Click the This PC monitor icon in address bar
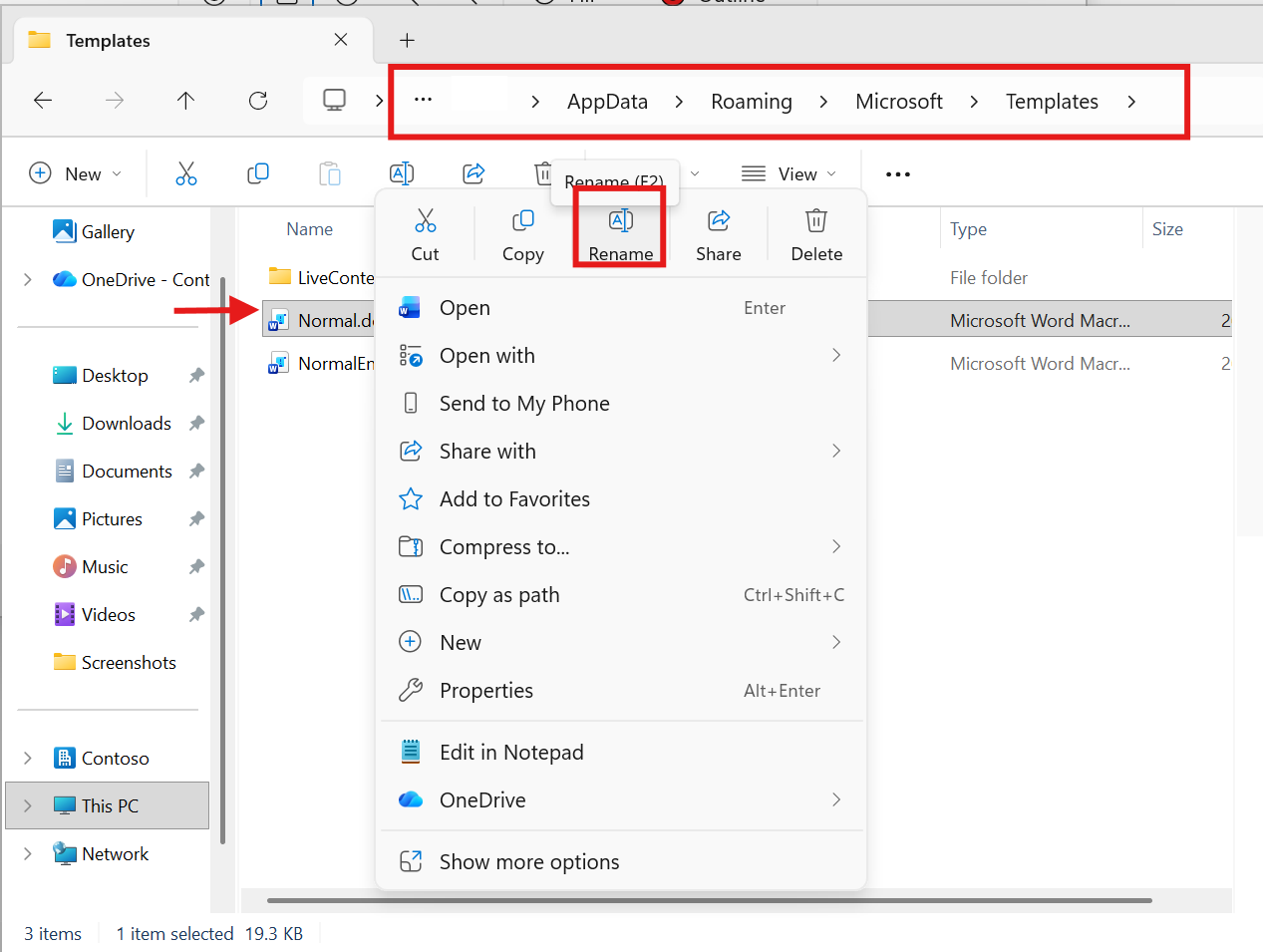The image size is (1263, 952). click(335, 100)
